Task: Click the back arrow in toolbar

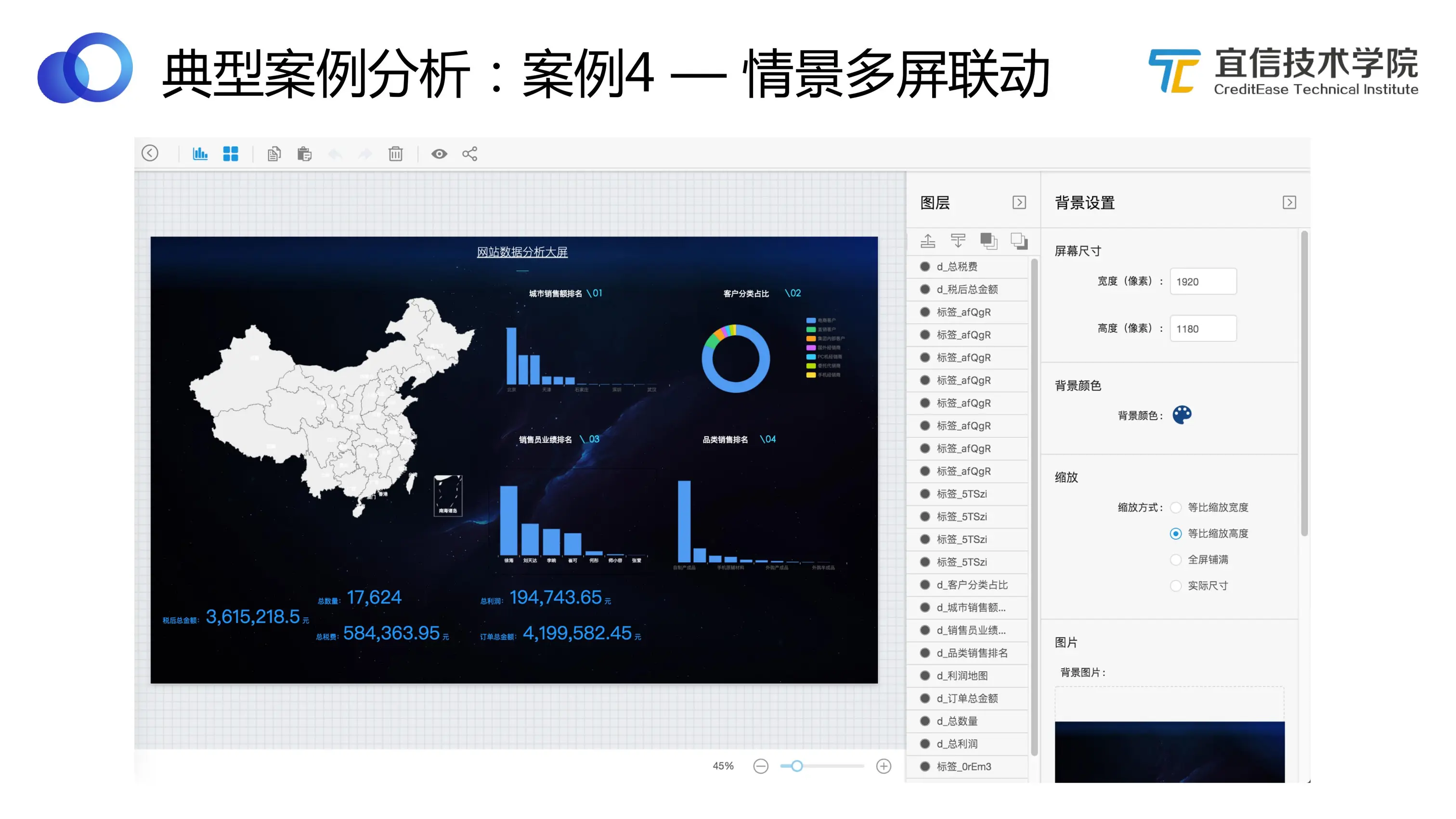Action: point(150,153)
